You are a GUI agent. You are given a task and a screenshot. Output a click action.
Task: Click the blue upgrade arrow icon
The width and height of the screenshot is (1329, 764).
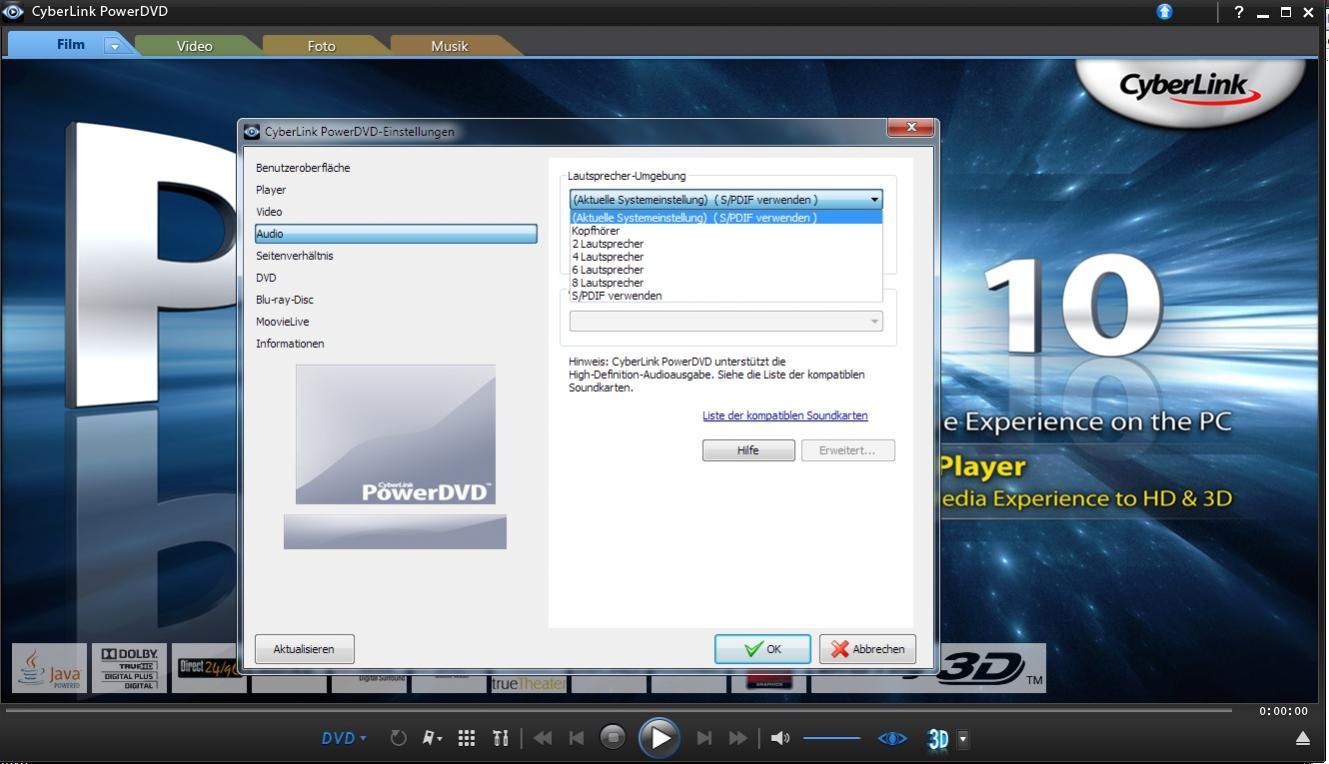point(1164,11)
